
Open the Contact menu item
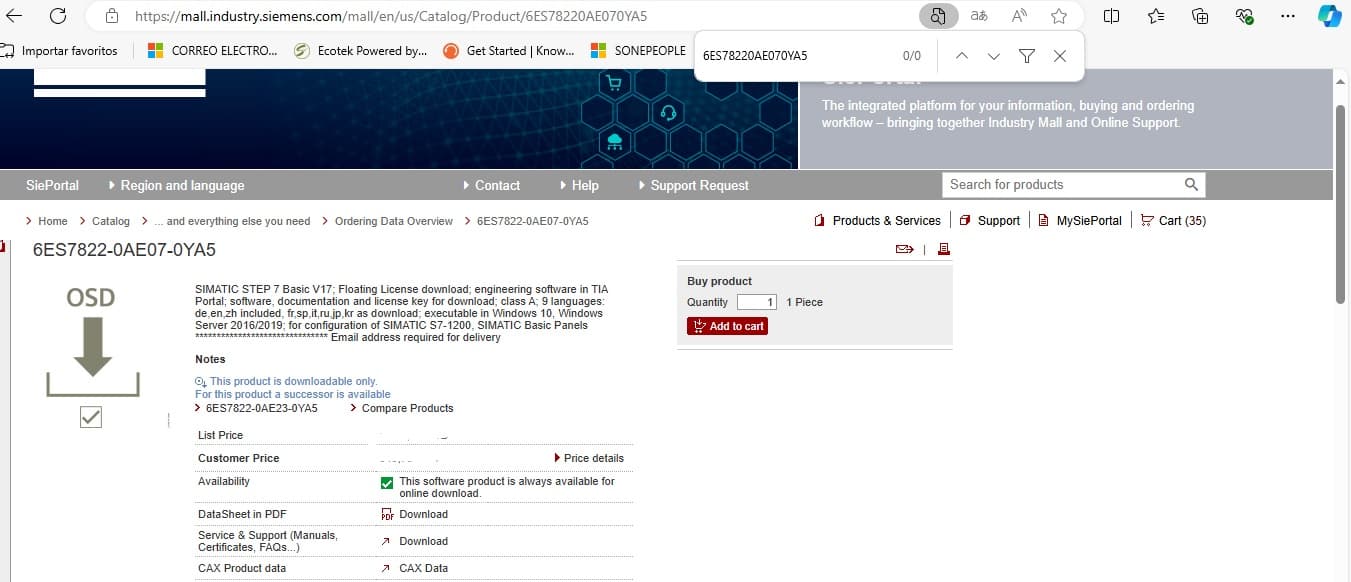496,185
